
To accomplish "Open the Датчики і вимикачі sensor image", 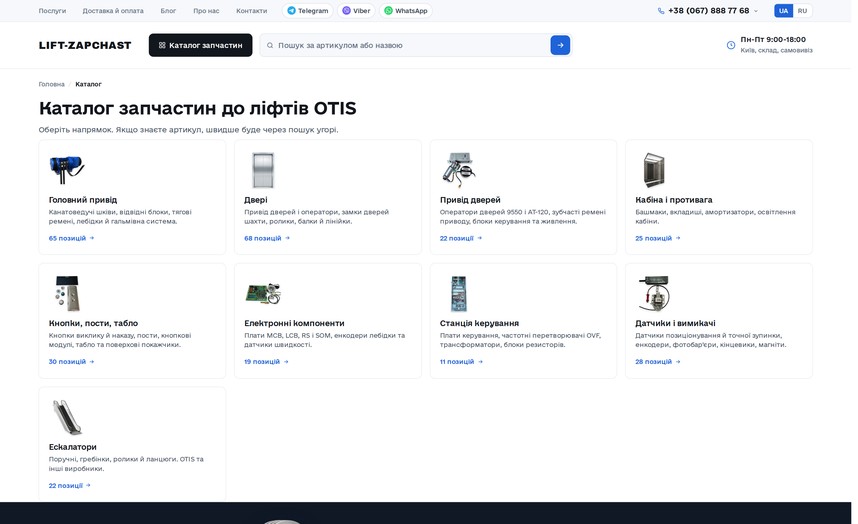I will [654, 293].
